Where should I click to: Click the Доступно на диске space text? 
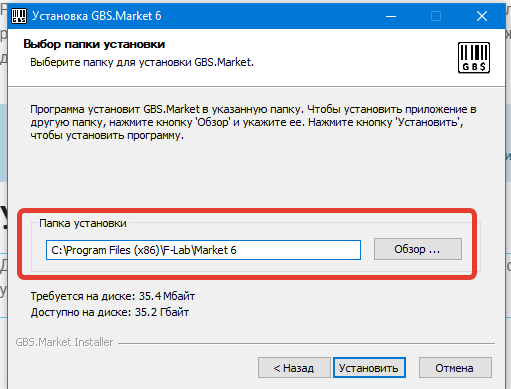110,312
